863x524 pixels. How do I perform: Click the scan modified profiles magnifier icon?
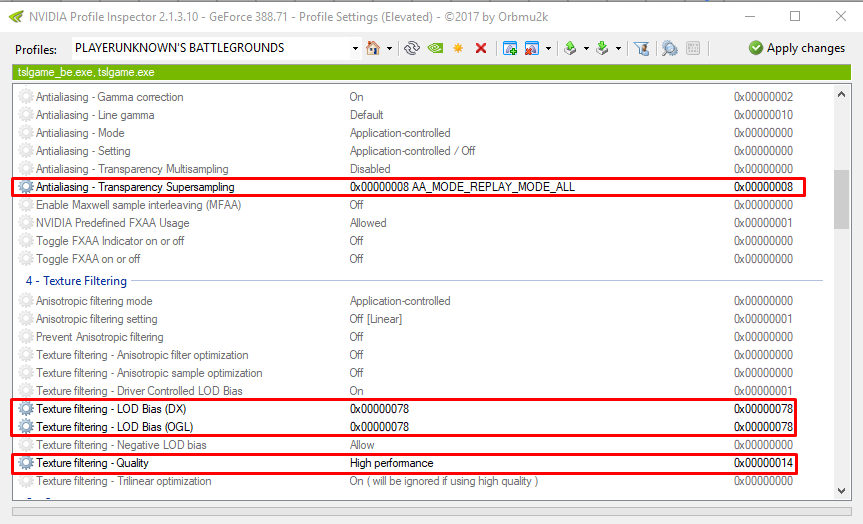pos(669,48)
